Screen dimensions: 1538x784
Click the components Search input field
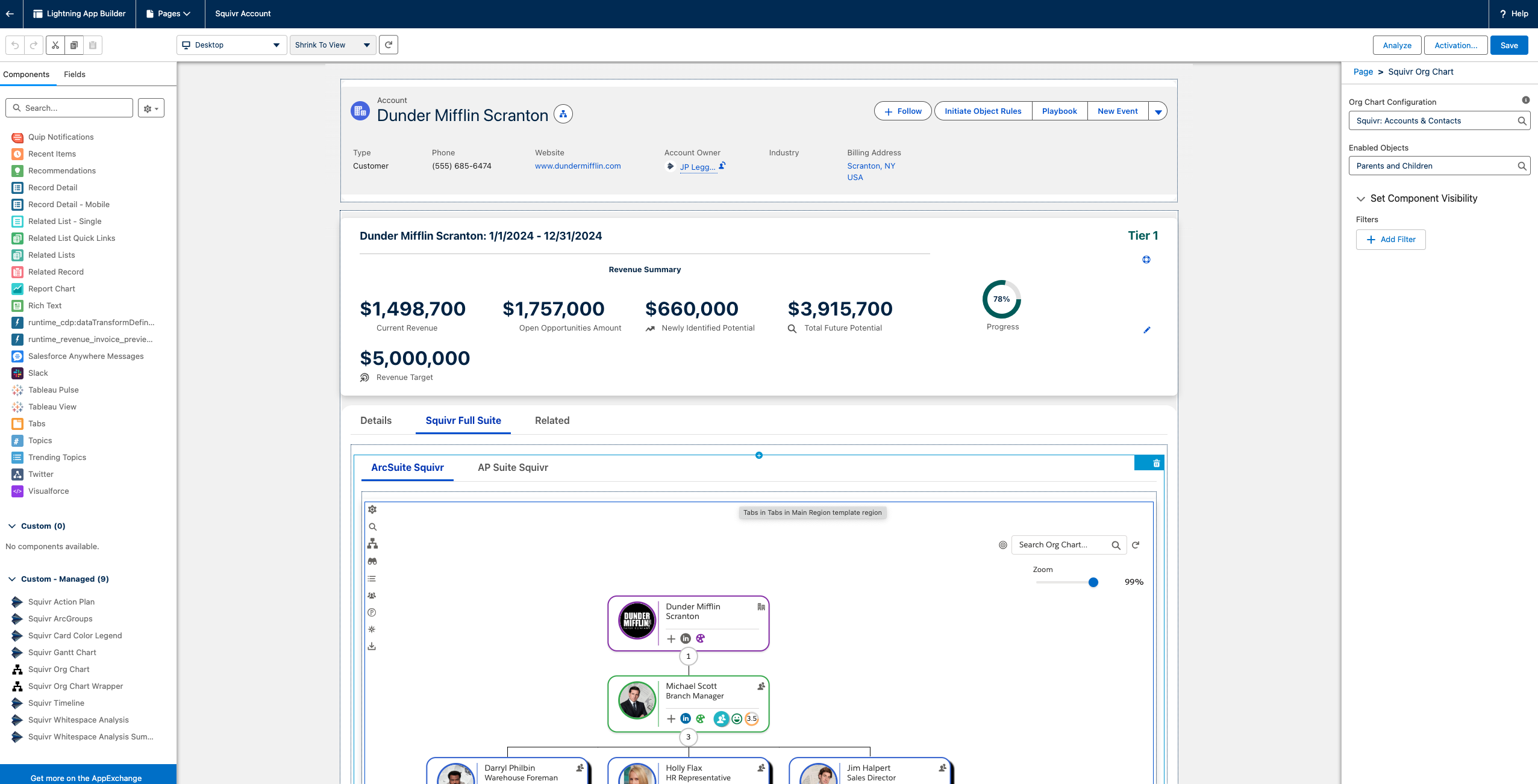[x=69, y=108]
